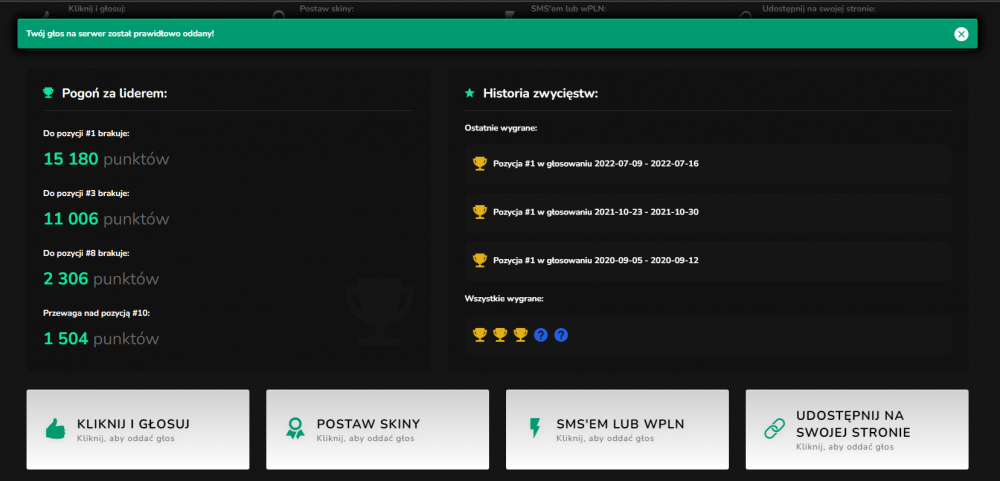Open the 2021-10-23 - 2021-10-30 win entry

click(708, 212)
